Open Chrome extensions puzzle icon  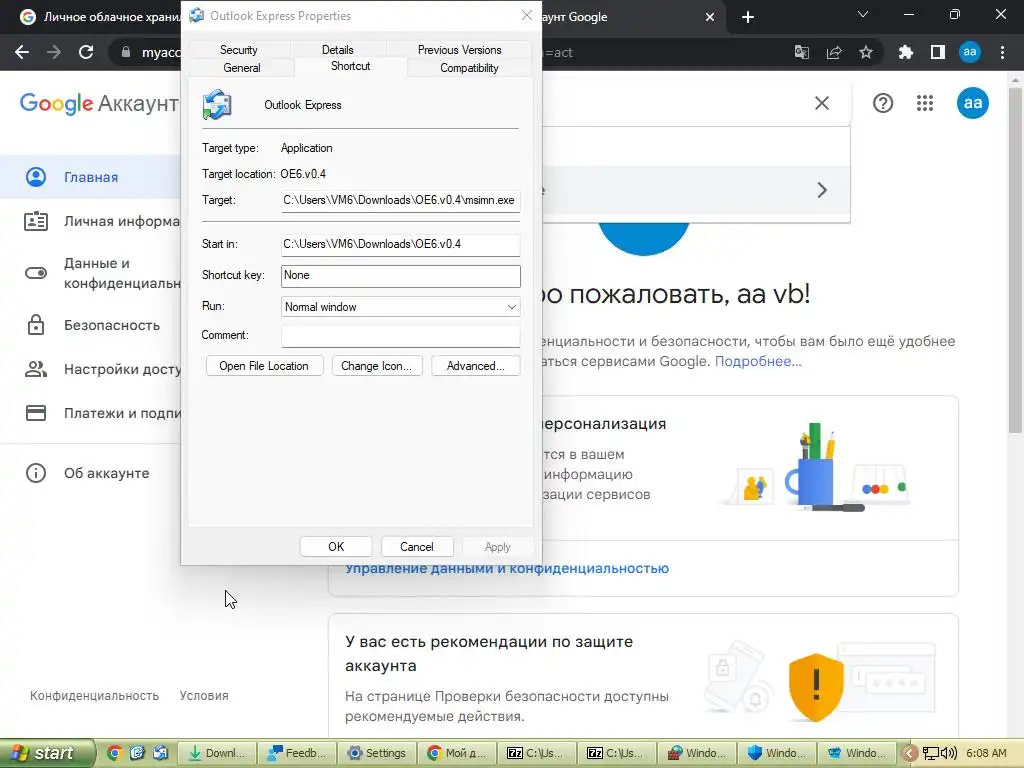(906, 52)
